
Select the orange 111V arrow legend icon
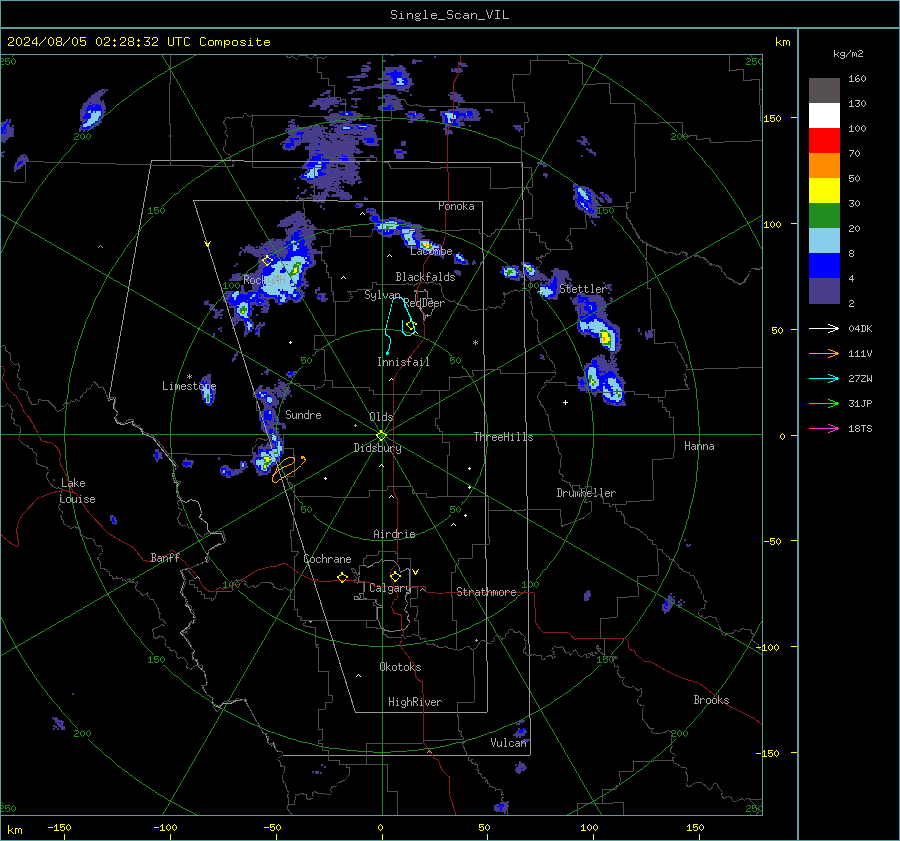[x=824, y=354]
